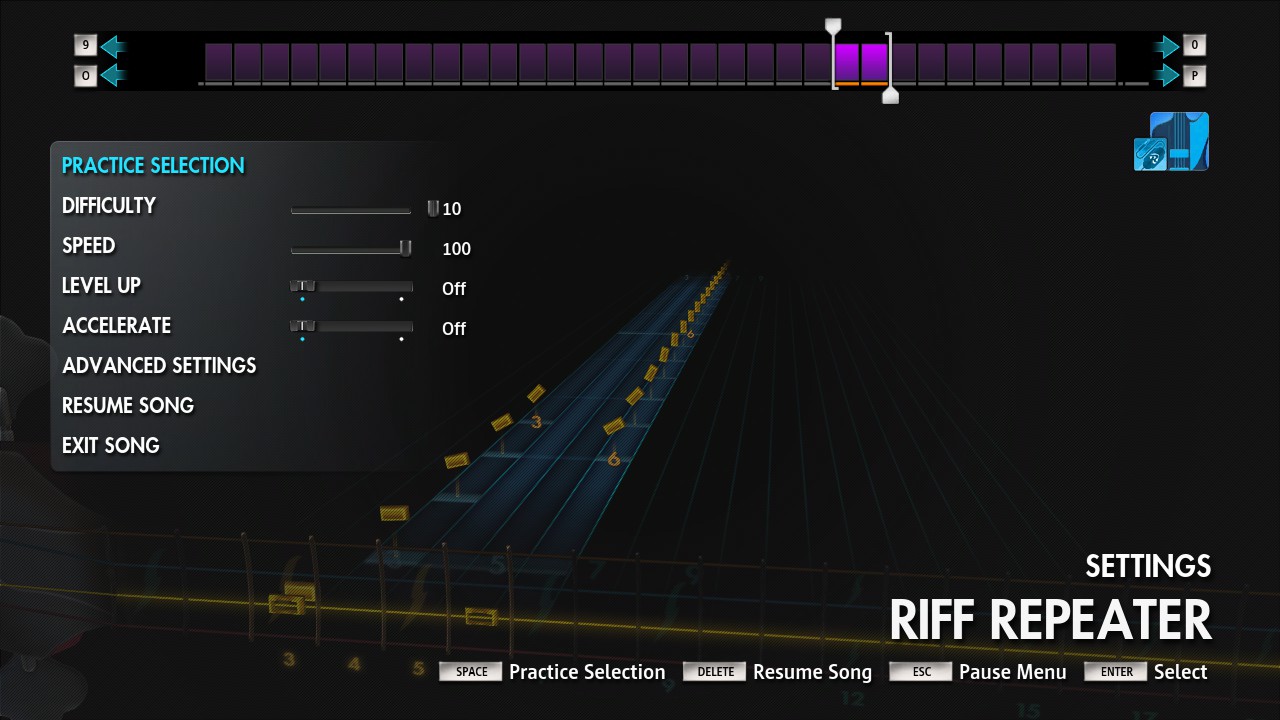Click the ESC key icon
Screen dimensions: 1280x720
[x=921, y=672]
